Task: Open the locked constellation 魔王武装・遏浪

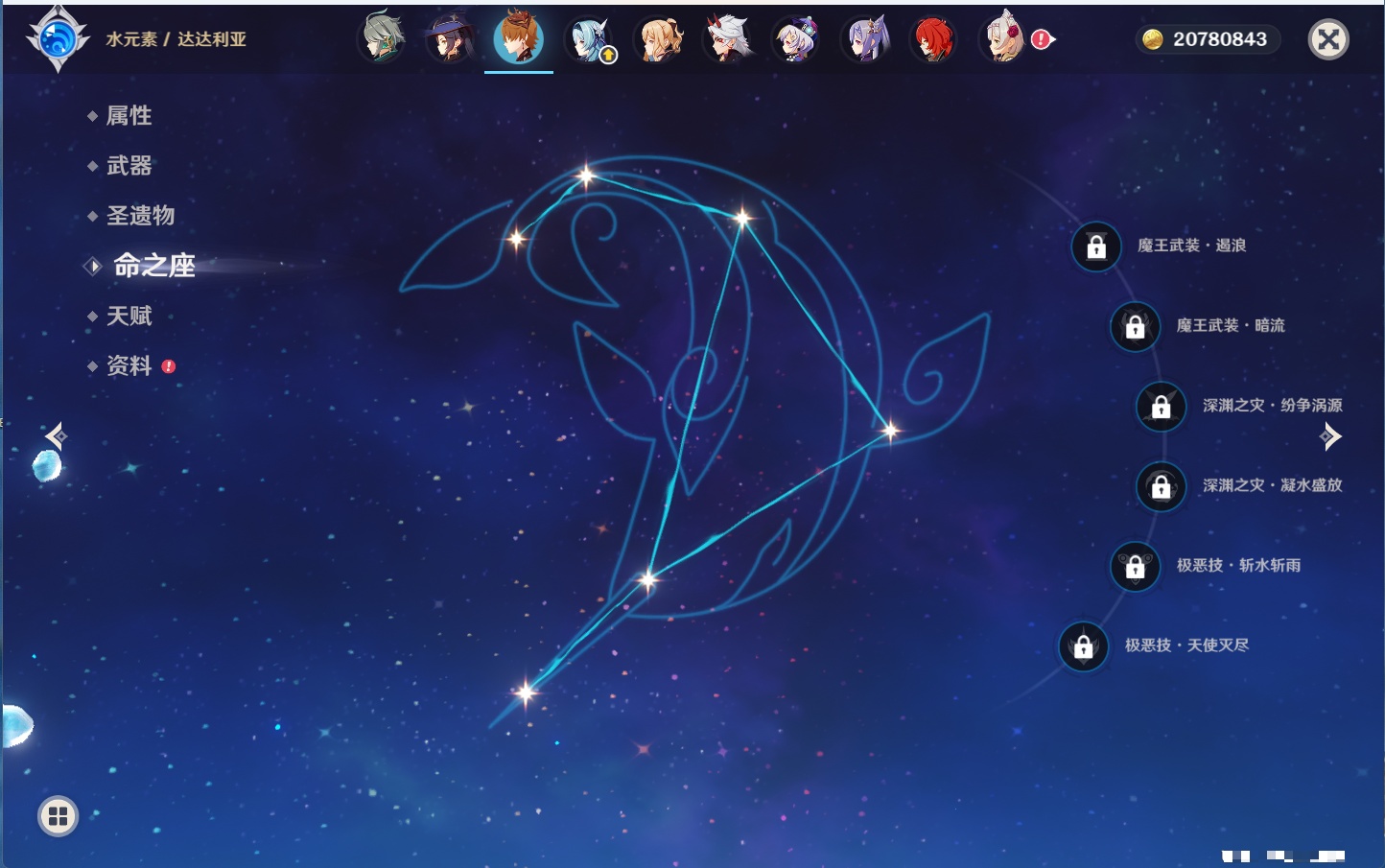Action: (1096, 246)
